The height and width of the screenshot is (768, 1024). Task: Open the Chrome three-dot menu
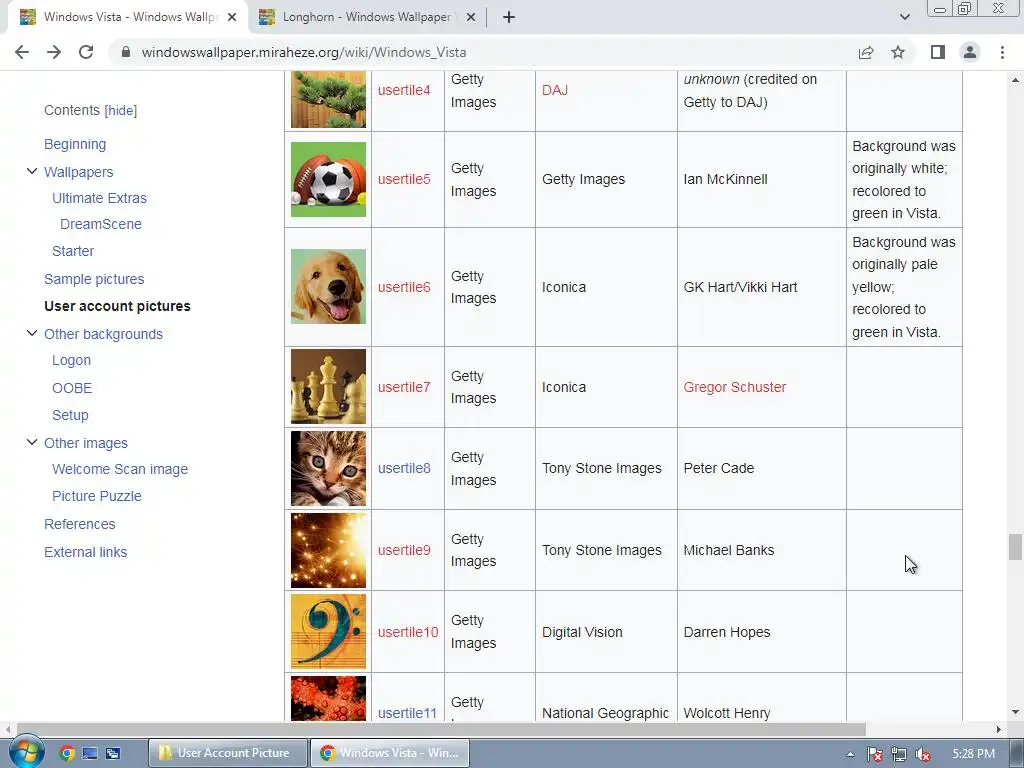pyautogui.click(x=1002, y=52)
